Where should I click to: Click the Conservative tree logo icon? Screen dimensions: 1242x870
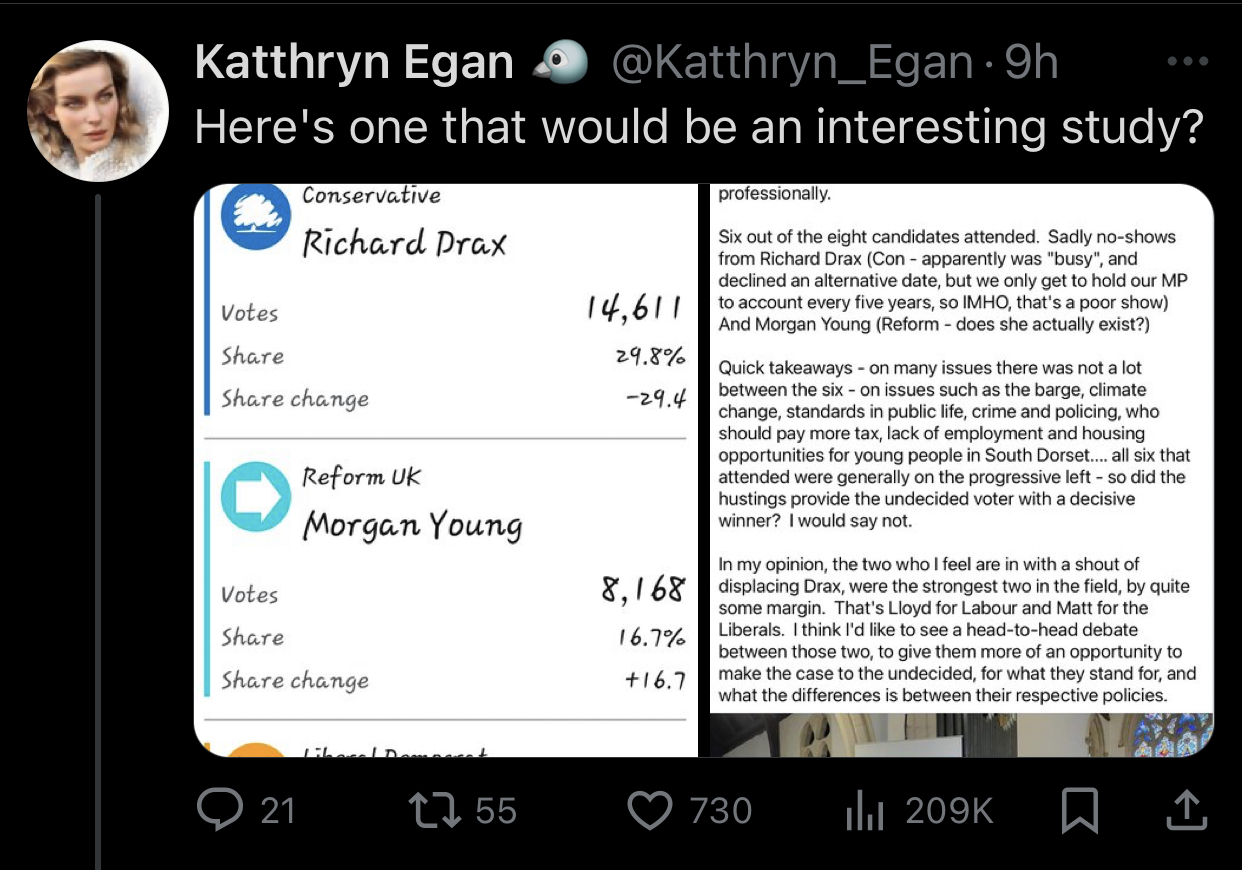255,216
